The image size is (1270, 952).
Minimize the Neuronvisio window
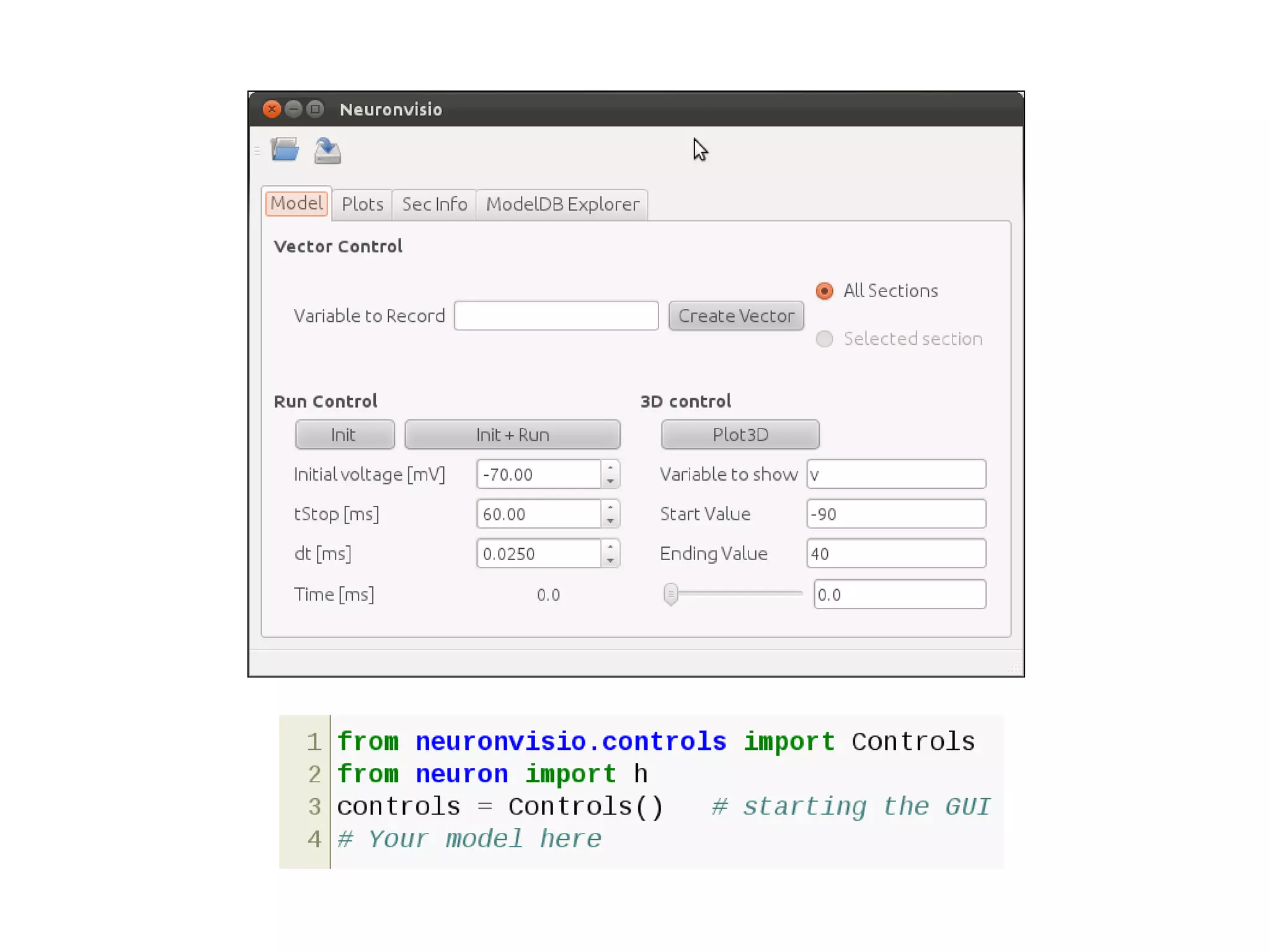point(293,109)
